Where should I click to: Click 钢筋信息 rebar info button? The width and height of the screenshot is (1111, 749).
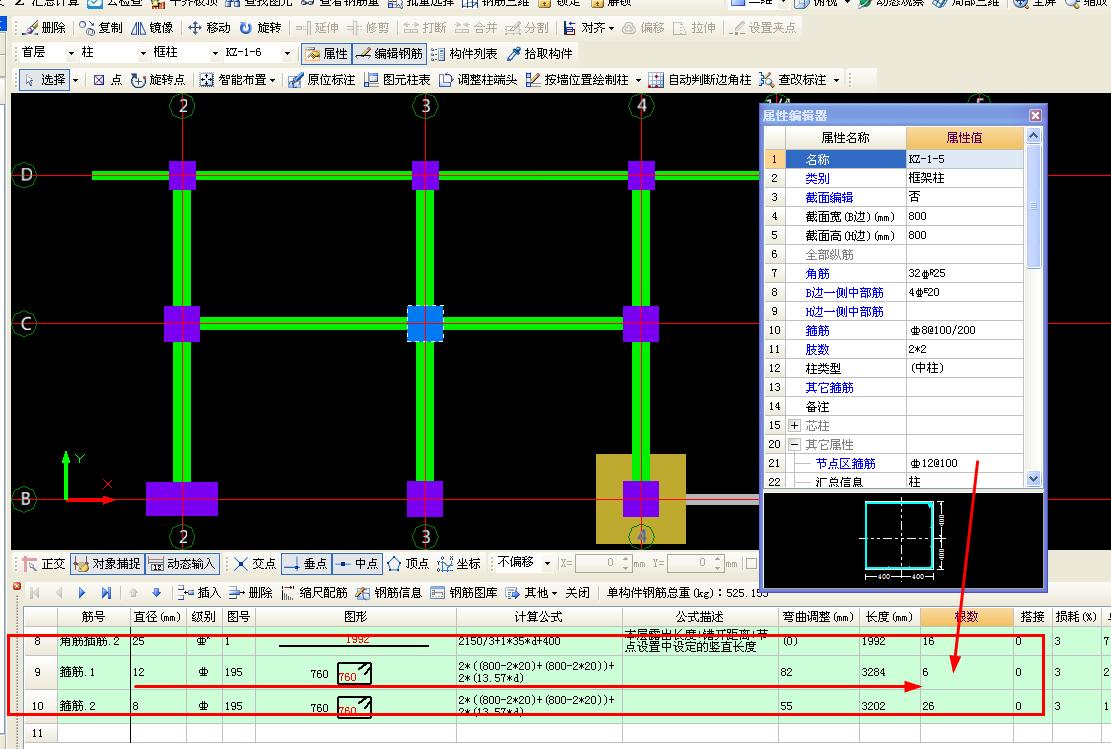[389, 592]
